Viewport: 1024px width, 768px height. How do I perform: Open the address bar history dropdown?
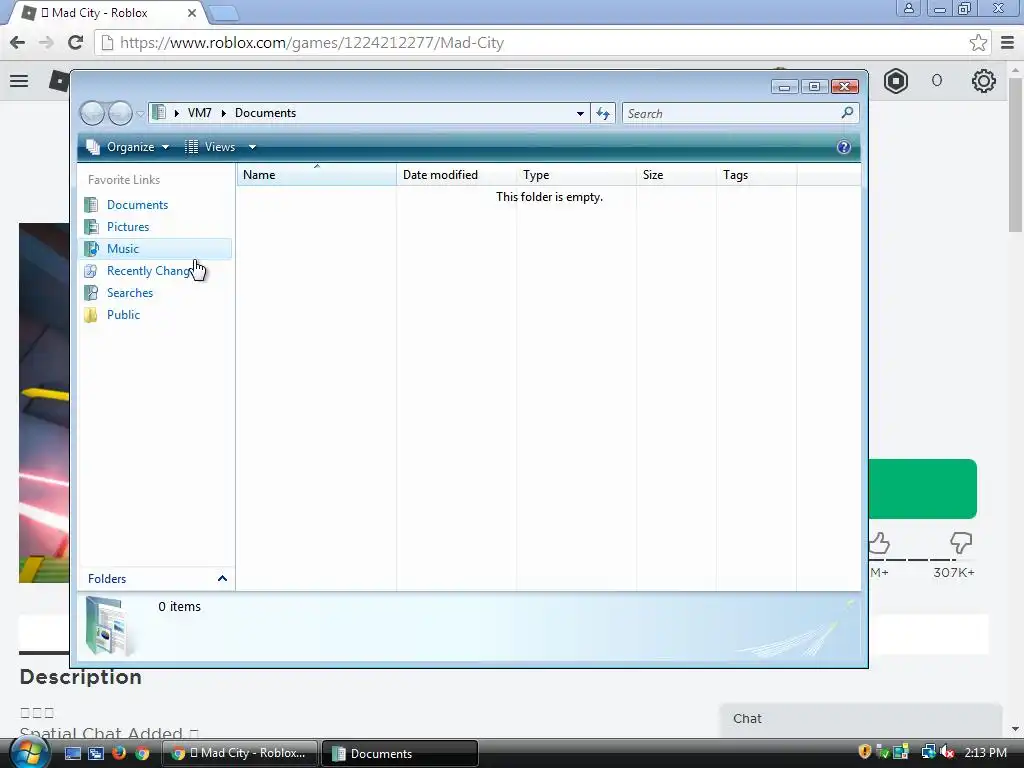580,114
